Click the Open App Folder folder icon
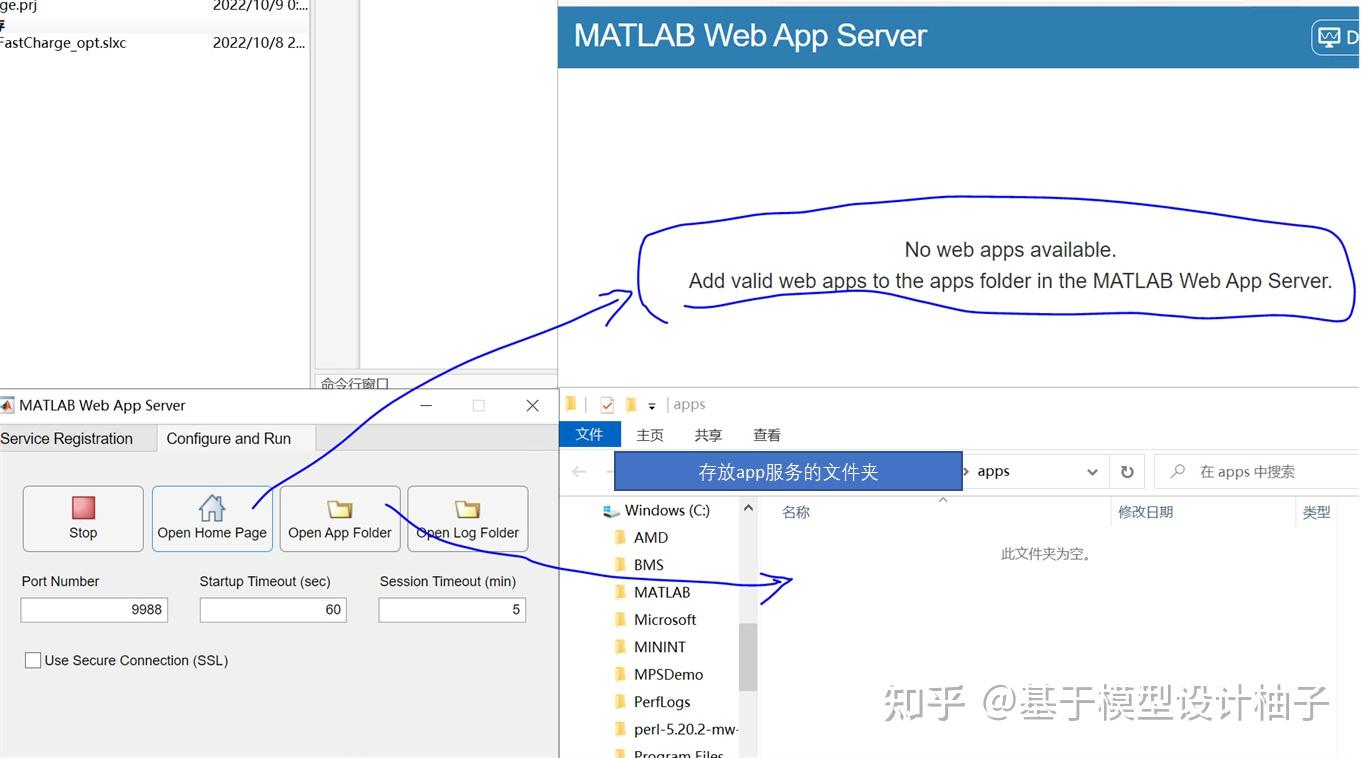Viewport: 1364px width, 758px height. click(339, 506)
